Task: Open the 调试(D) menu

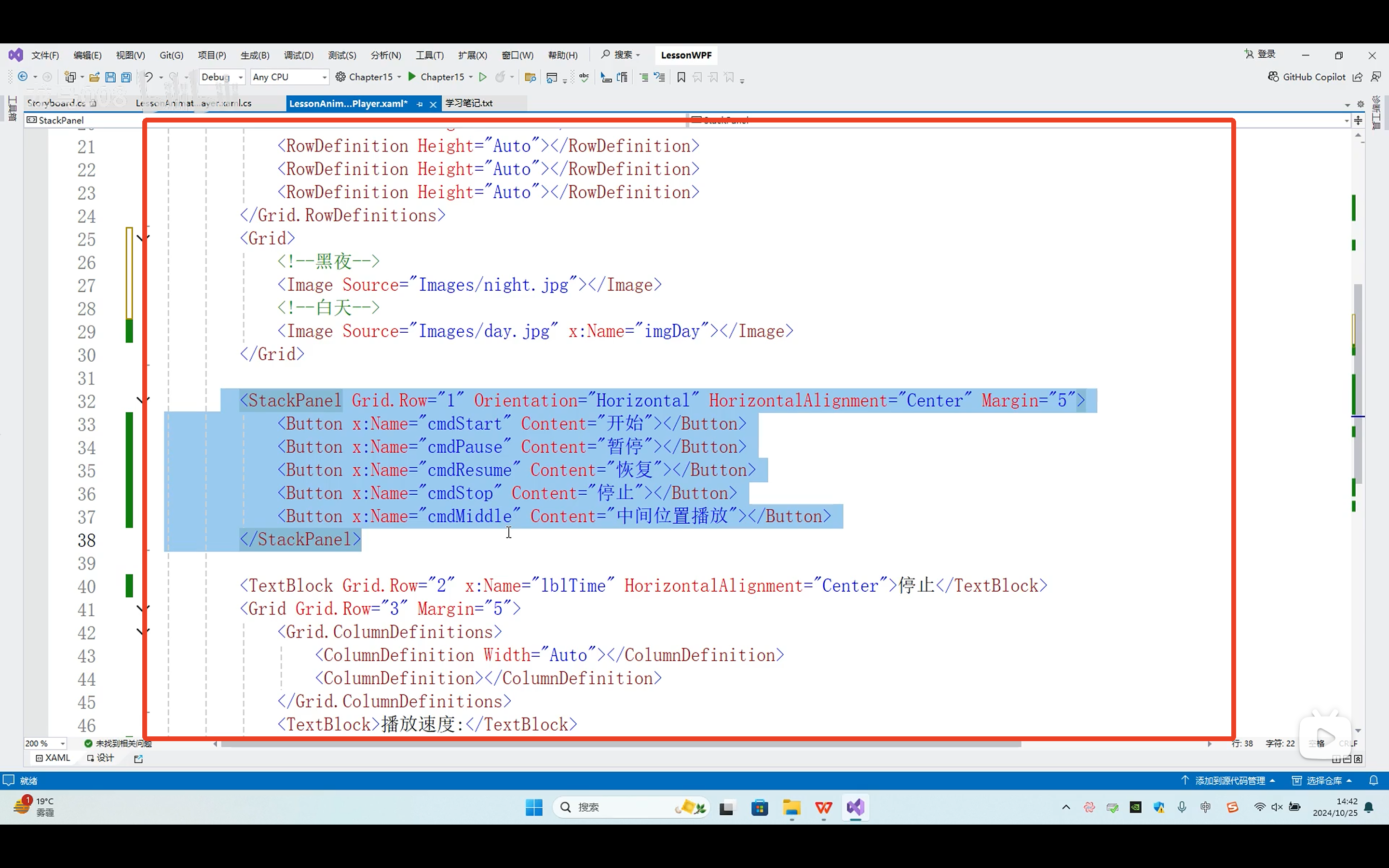Action: click(x=299, y=55)
